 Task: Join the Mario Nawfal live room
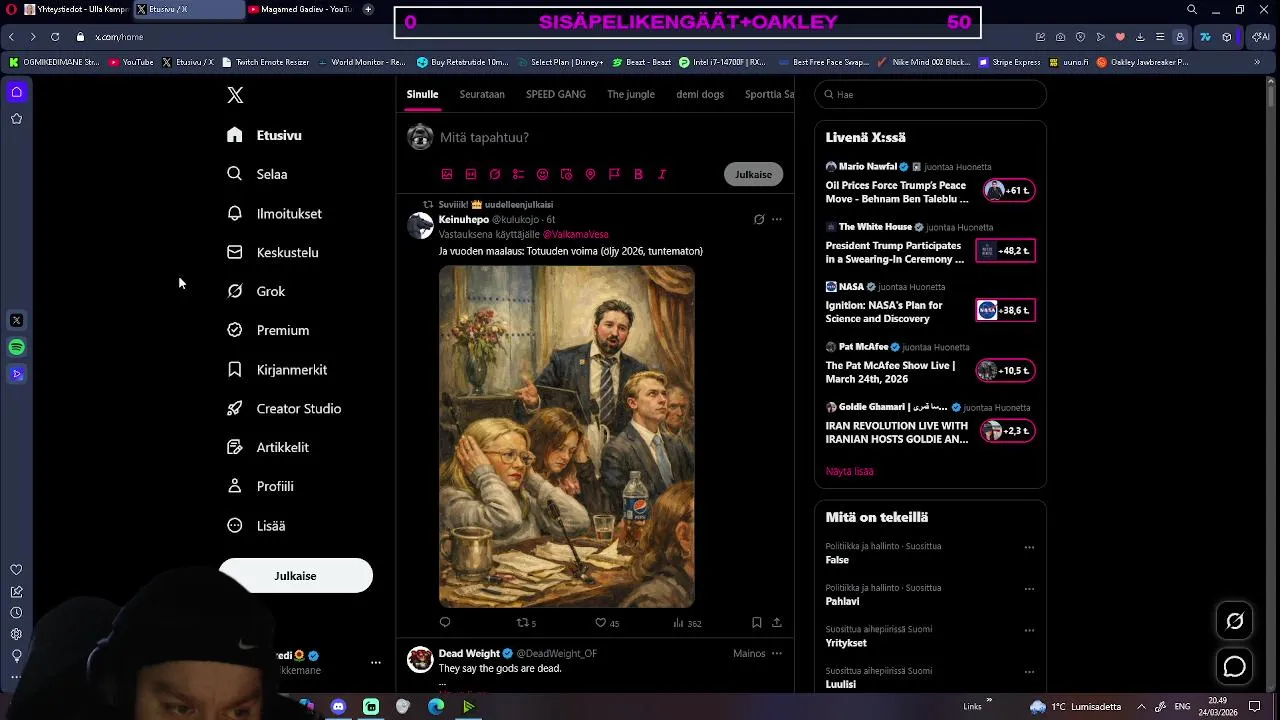1008,190
